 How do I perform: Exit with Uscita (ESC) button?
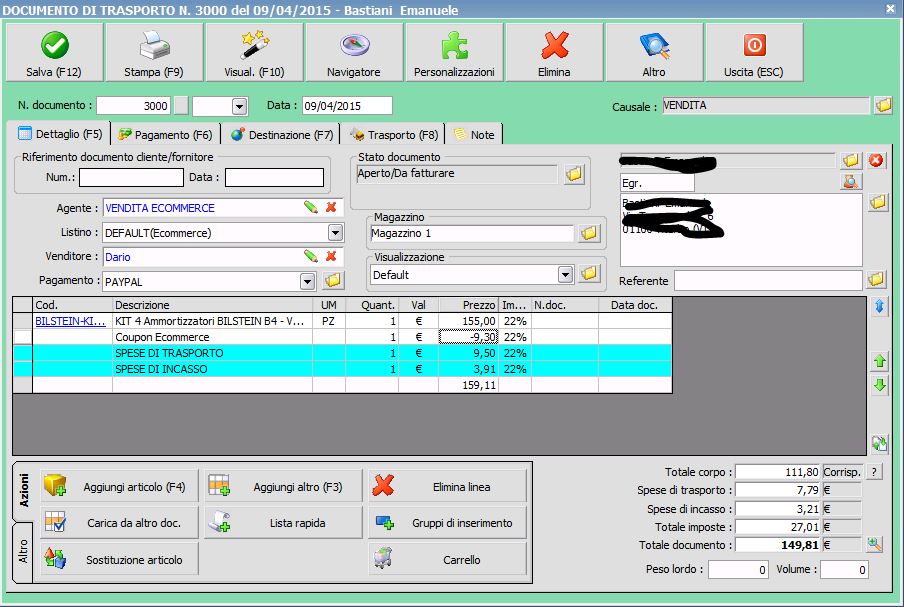[x=753, y=53]
